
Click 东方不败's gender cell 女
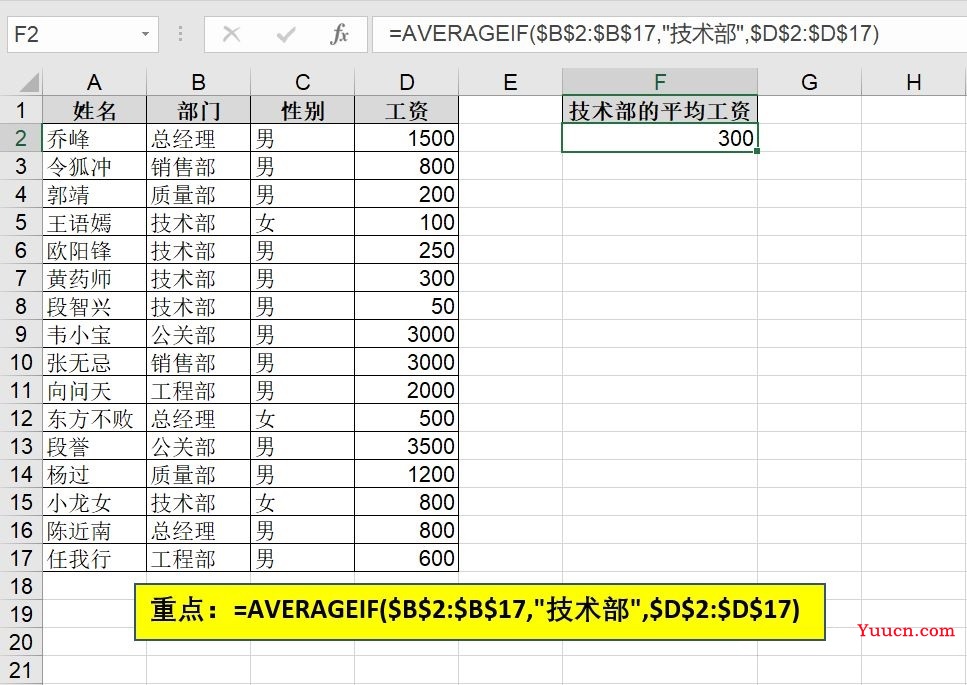[302, 418]
